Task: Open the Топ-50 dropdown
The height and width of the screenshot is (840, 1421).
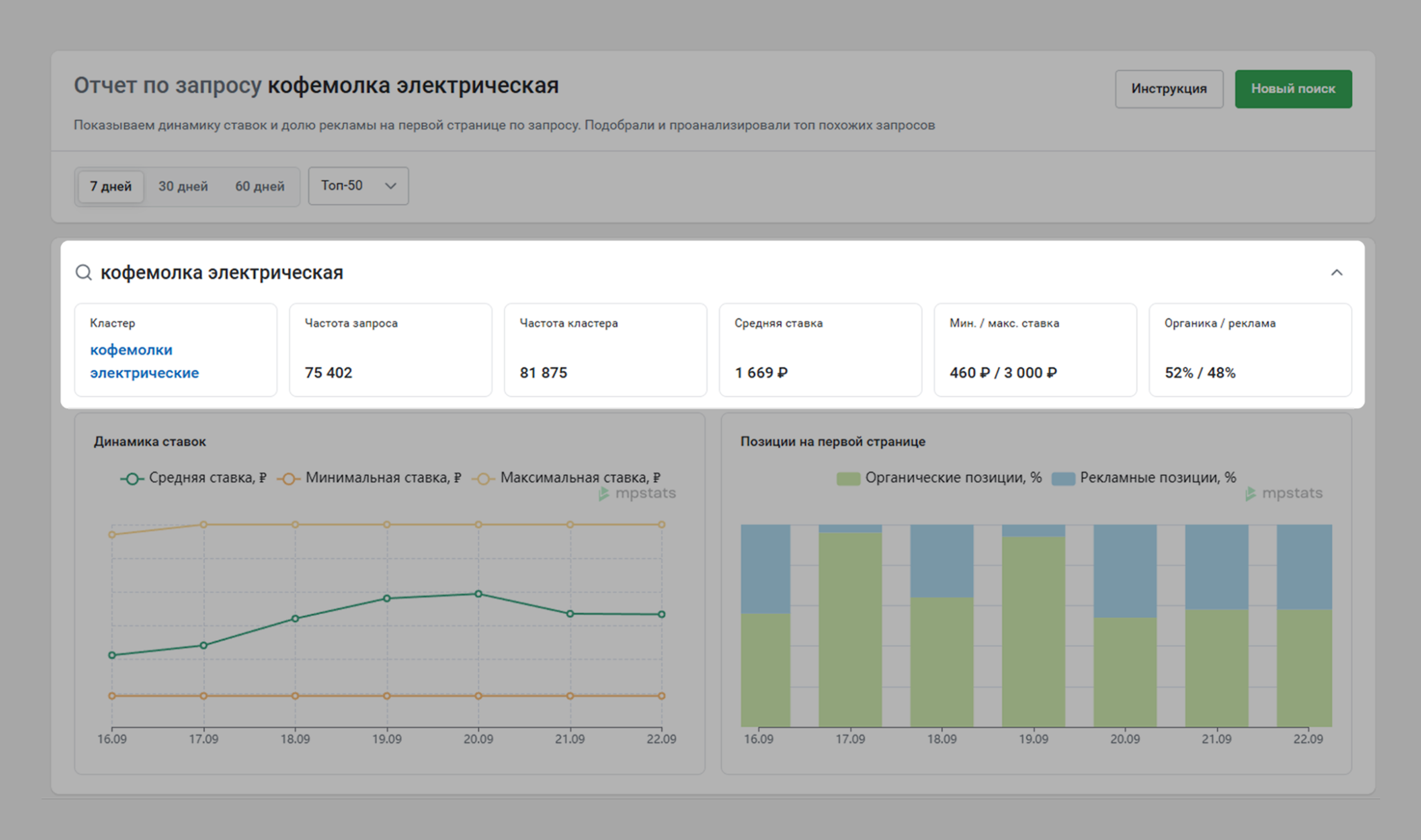Action: [x=358, y=186]
